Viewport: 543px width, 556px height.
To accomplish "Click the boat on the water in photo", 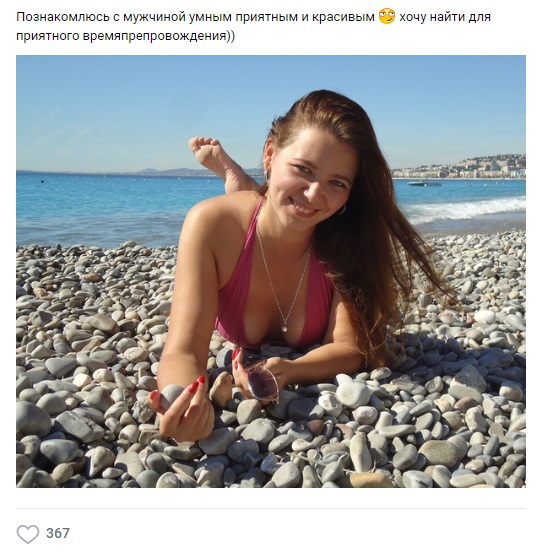I will tap(424, 183).
